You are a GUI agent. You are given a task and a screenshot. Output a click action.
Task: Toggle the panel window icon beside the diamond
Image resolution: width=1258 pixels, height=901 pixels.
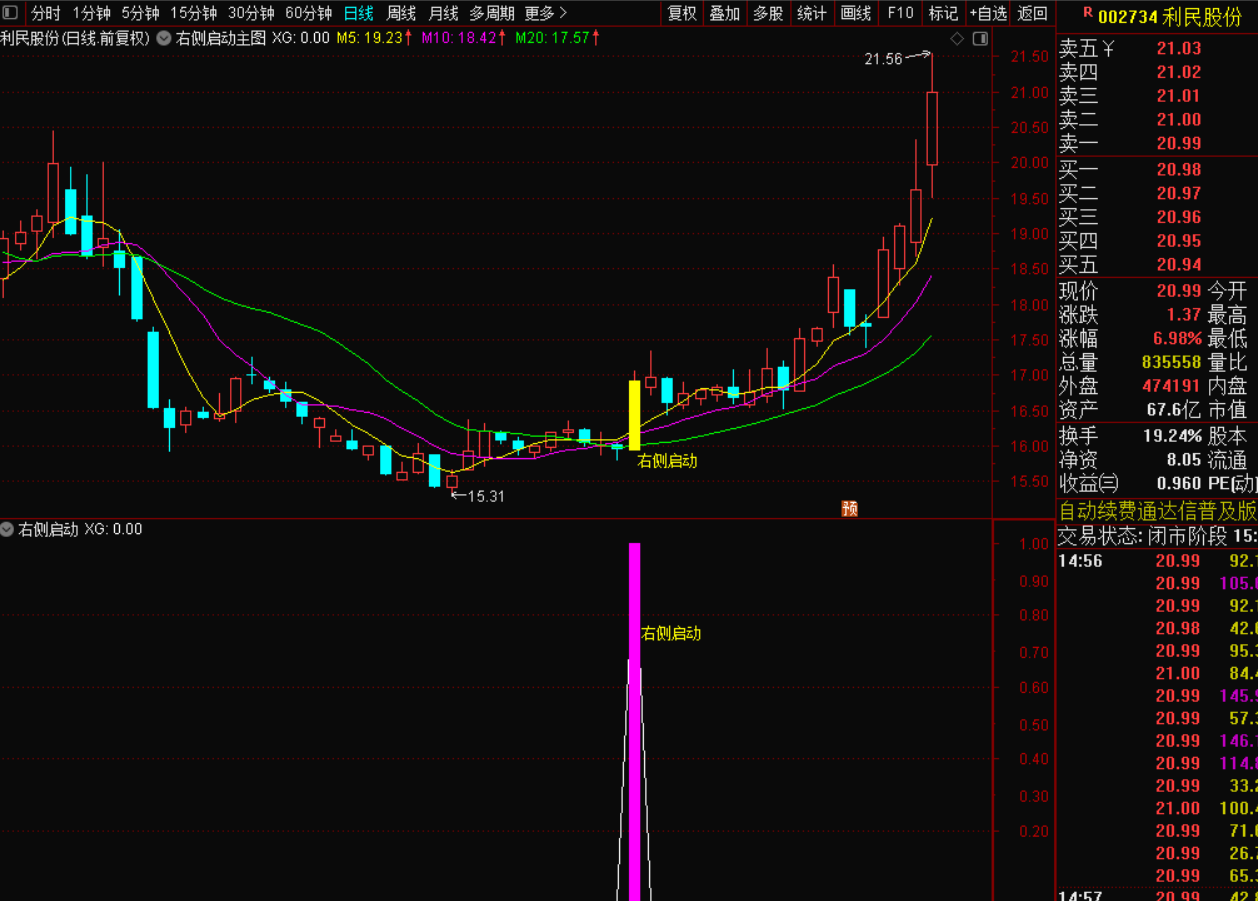(980, 38)
